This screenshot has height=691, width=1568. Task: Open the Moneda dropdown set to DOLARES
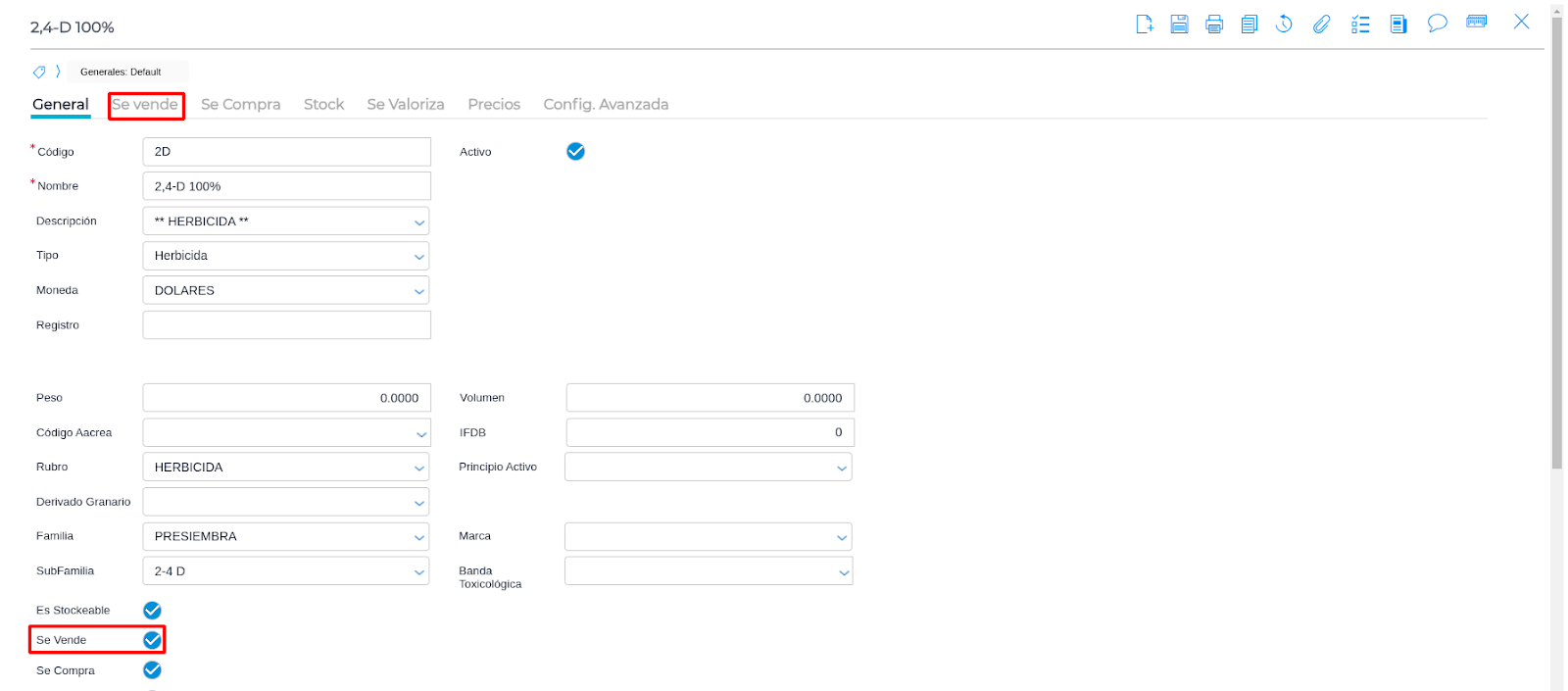286,291
